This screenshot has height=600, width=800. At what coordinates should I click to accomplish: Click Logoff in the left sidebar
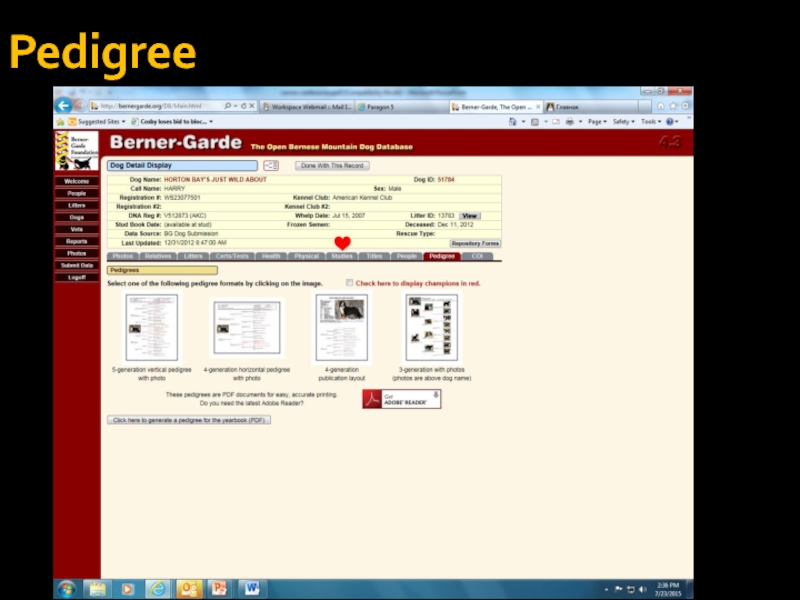[x=77, y=278]
